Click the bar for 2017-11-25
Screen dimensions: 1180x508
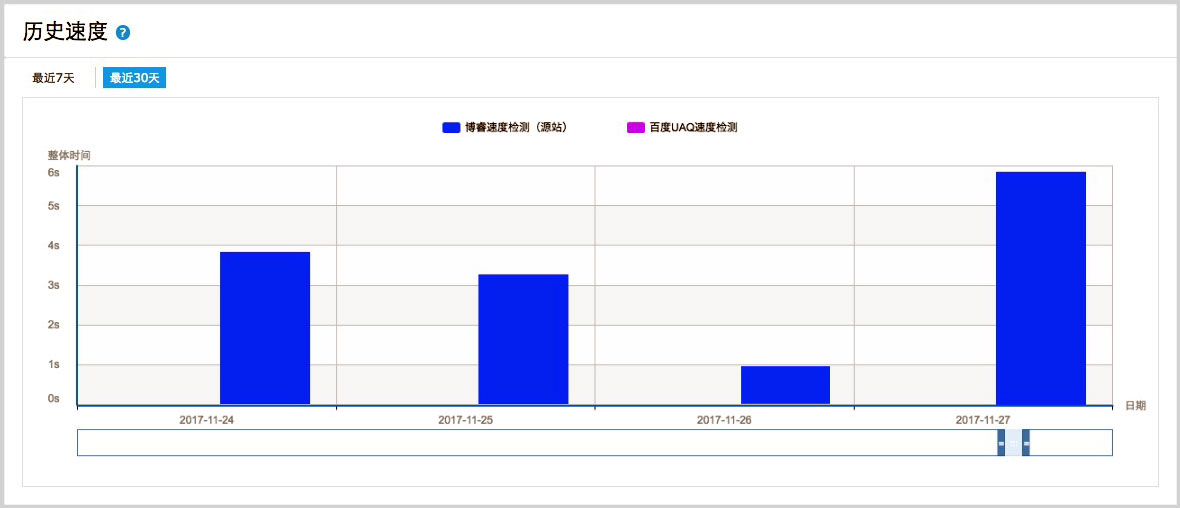pyautogui.click(x=523, y=339)
